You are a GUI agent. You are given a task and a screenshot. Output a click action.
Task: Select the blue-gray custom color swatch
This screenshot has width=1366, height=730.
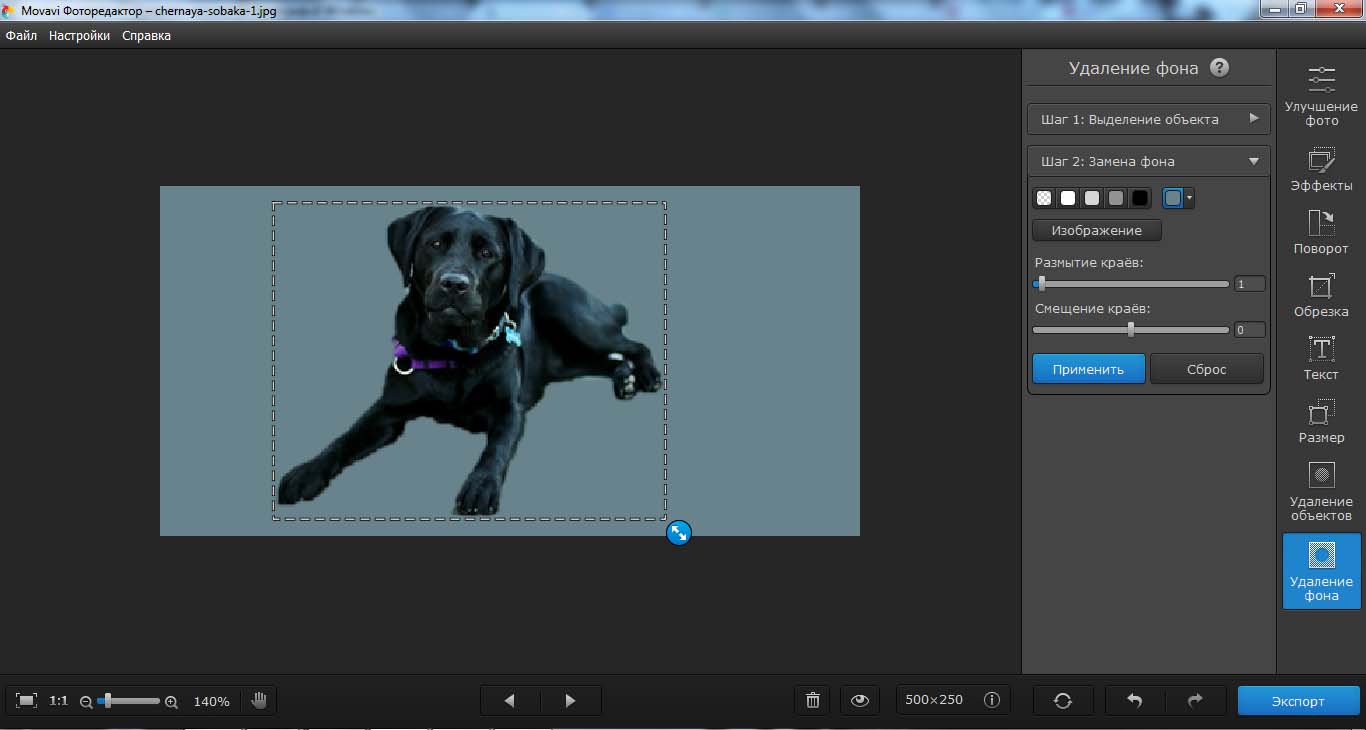(x=1173, y=198)
